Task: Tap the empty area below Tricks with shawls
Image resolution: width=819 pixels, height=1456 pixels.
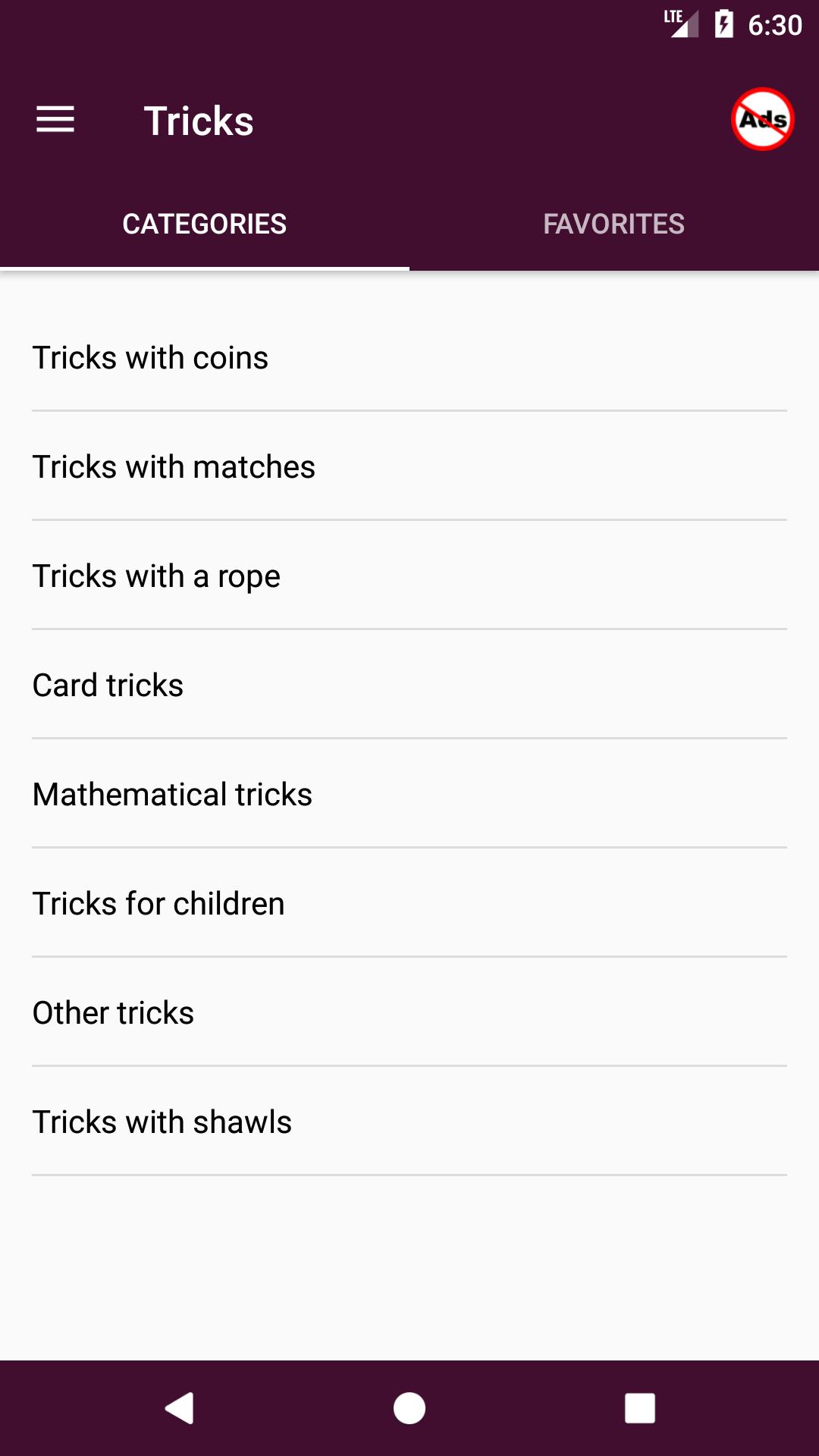Action: (x=409, y=1266)
